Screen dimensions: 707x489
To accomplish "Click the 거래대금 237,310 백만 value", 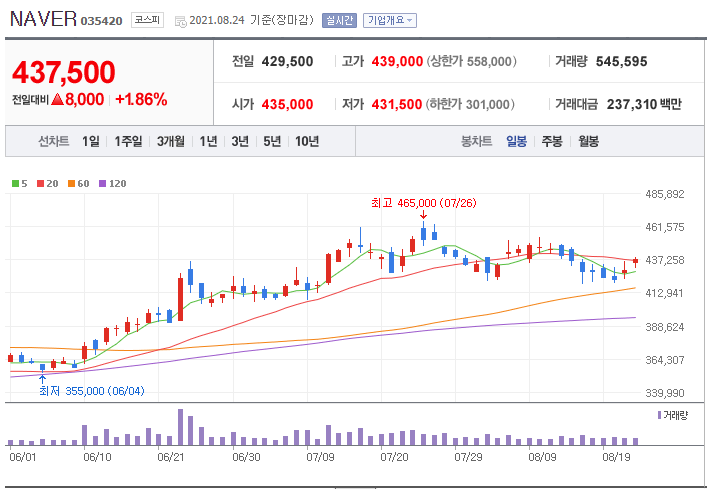I will (644, 105).
